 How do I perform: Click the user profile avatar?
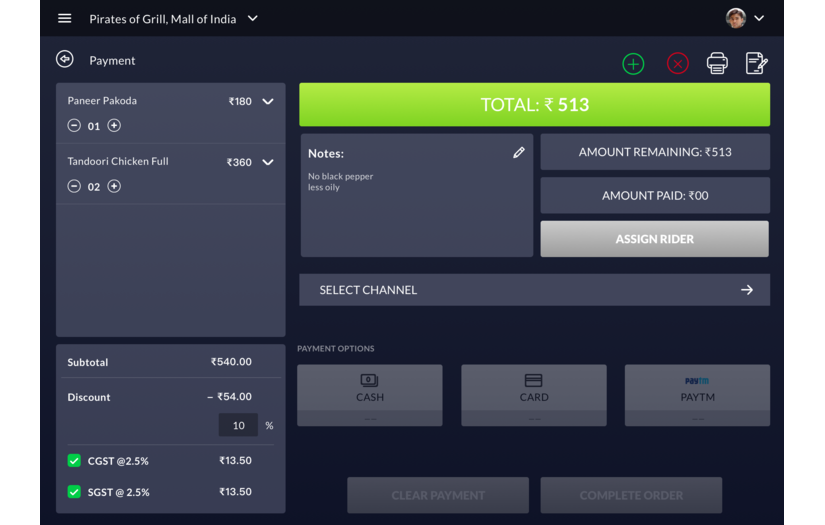[x=736, y=18]
